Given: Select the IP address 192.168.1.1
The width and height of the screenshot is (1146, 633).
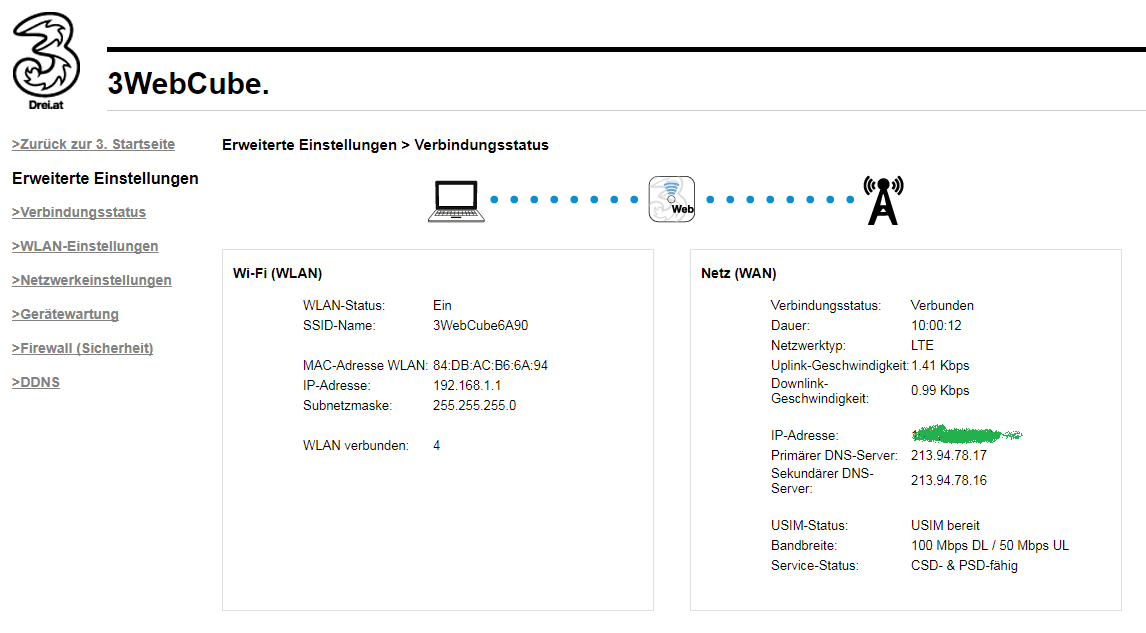Looking at the screenshot, I should [x=467, y=385].
